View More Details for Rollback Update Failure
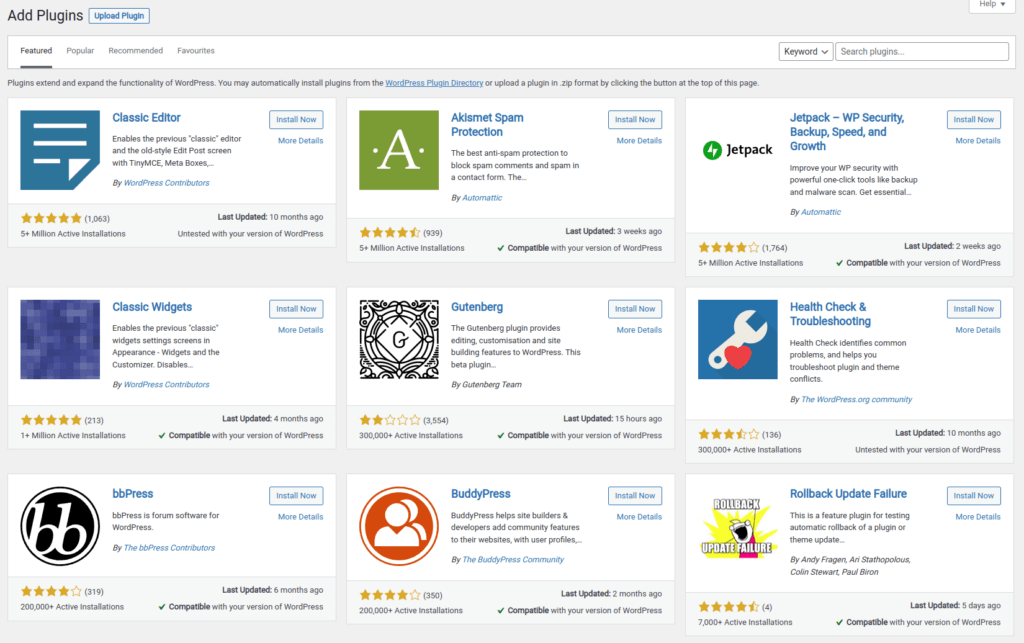This screenshot has width=1024, height=643. click(x=978, y=516)
